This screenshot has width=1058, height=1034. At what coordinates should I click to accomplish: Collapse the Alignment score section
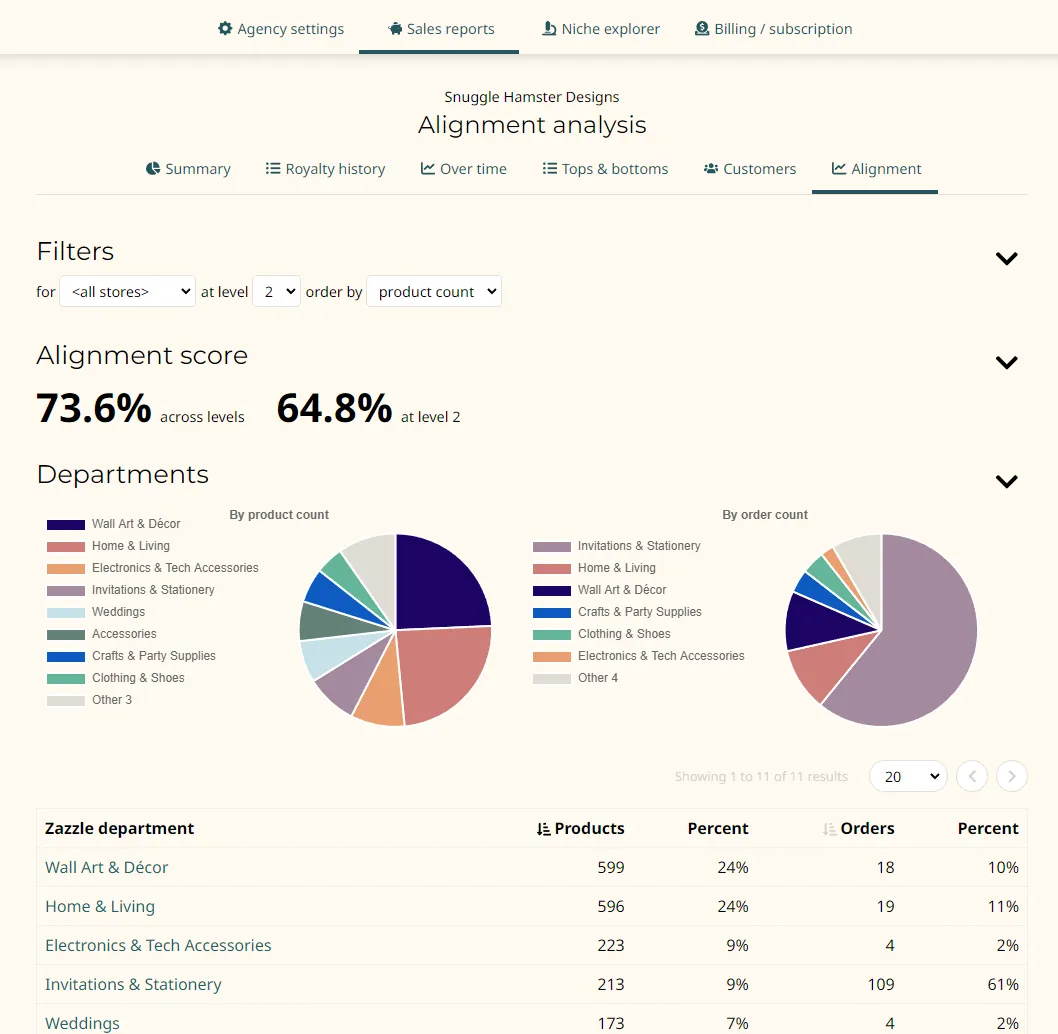click(1006, 362)
